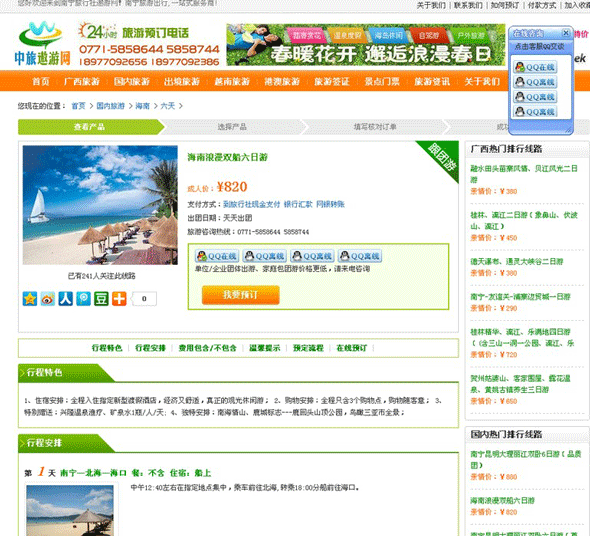Click first QQ在线 icon in floating widget
The width and height of the screenshot is (590, 536).
coord(535,67)
